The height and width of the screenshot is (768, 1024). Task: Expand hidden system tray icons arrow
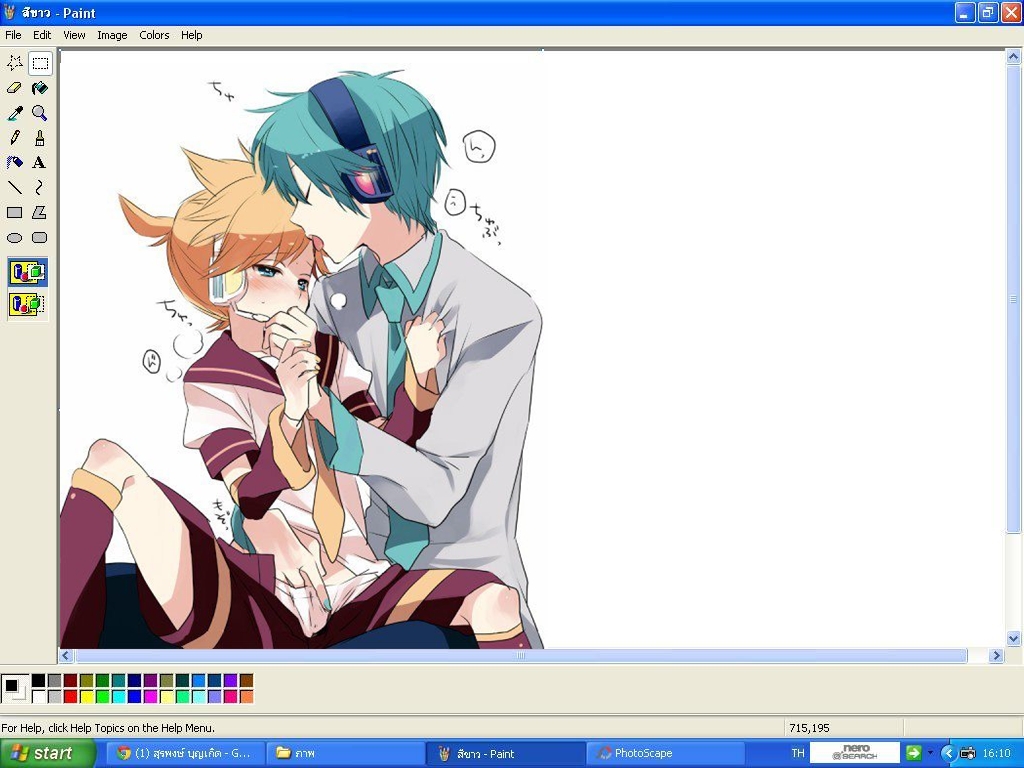[x=948, y=754]
